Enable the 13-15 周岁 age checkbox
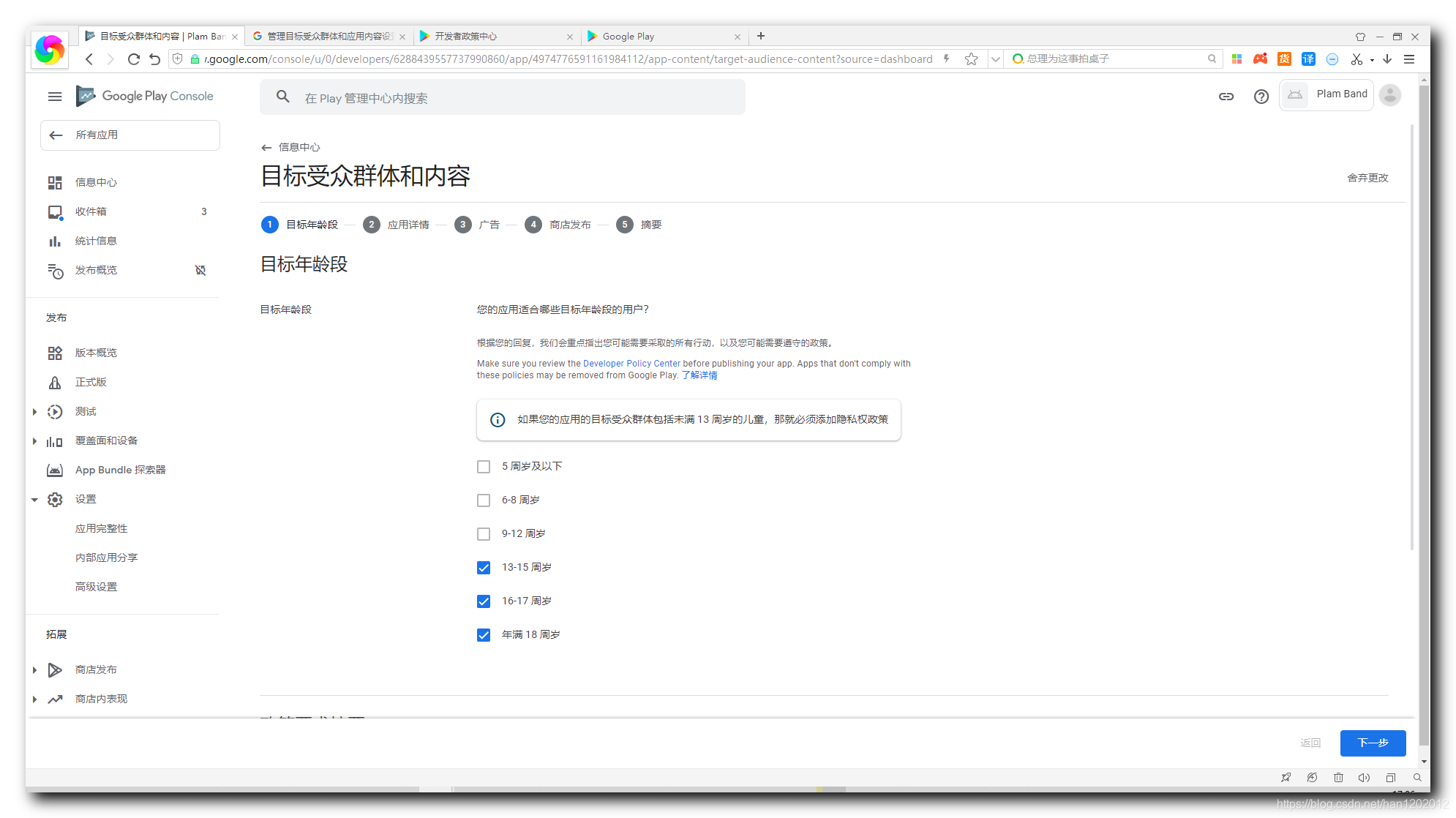Image resolution: width=1456 pixels, height=818 pixels. coord(484,567)
